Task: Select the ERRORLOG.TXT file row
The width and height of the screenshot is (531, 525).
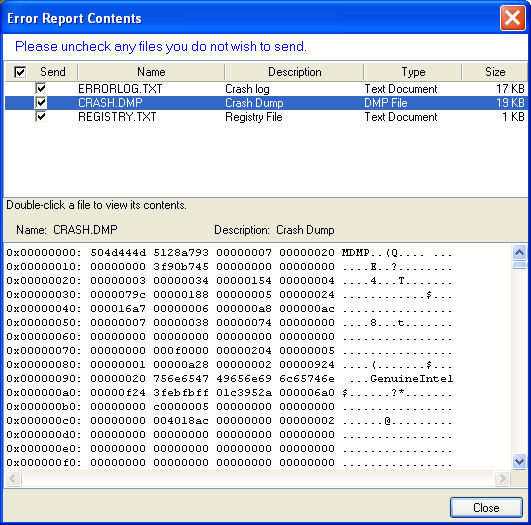Action: click(x=266, y=89)
